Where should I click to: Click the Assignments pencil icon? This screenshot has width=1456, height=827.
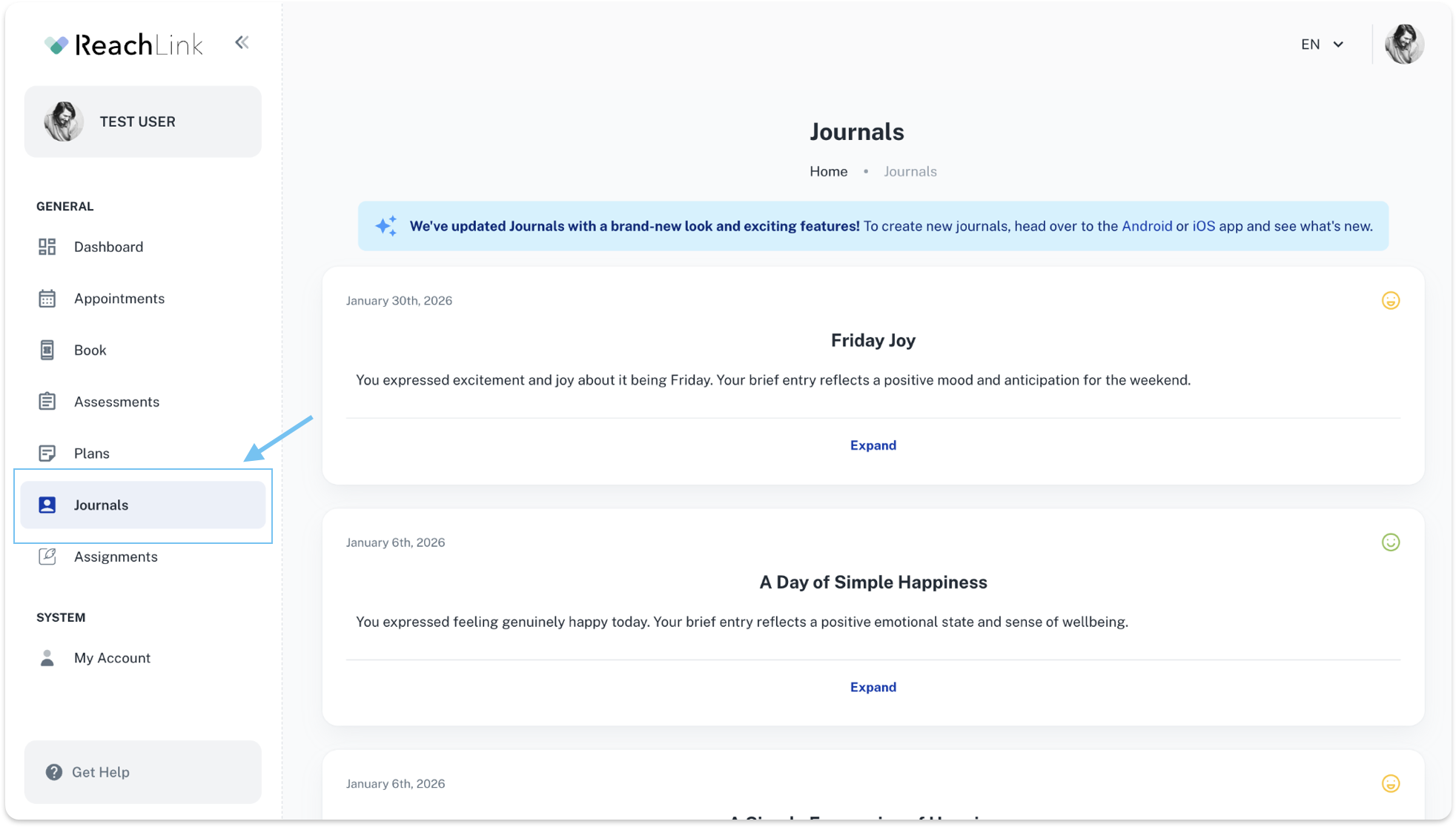pyautogui.click(x=47, y=557)
